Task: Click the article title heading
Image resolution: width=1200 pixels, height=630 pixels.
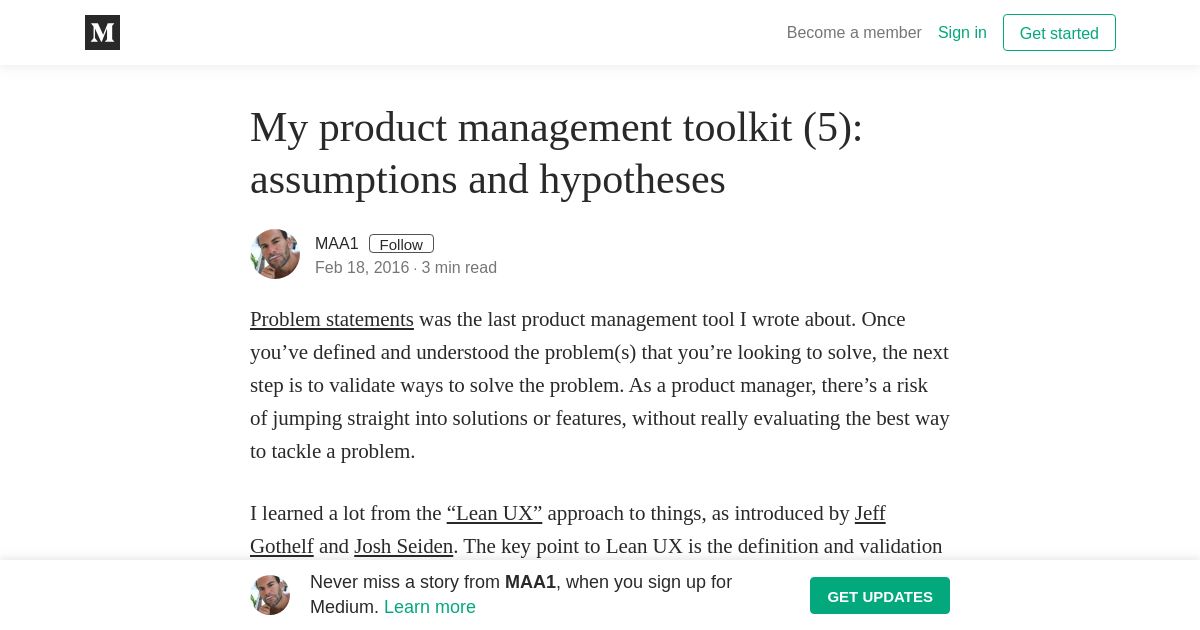Action: pyautogui.click(x=556, y=153)
